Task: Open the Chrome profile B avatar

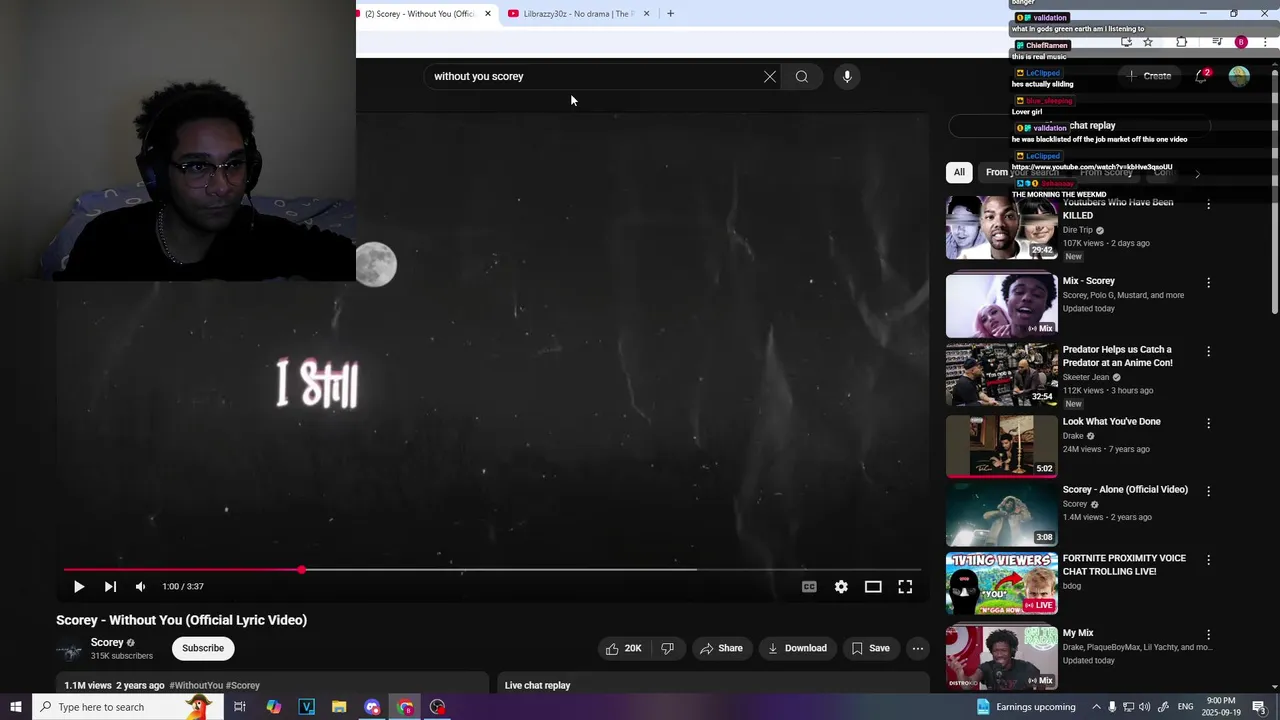Action: click(x=1241, y=42)
